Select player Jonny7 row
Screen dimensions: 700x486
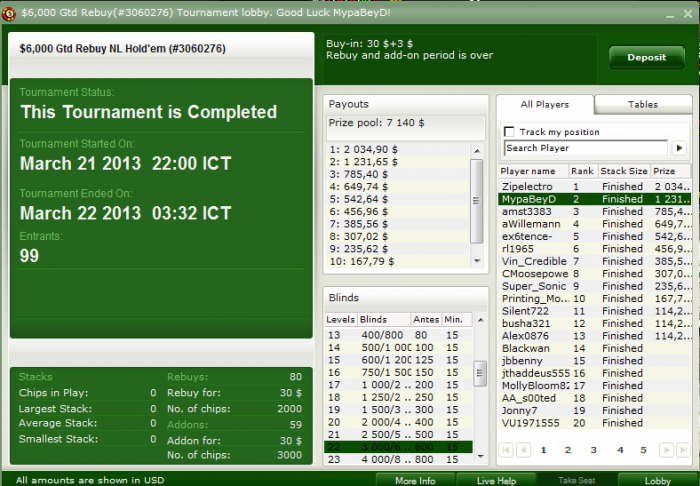click(x=594, y=411)
